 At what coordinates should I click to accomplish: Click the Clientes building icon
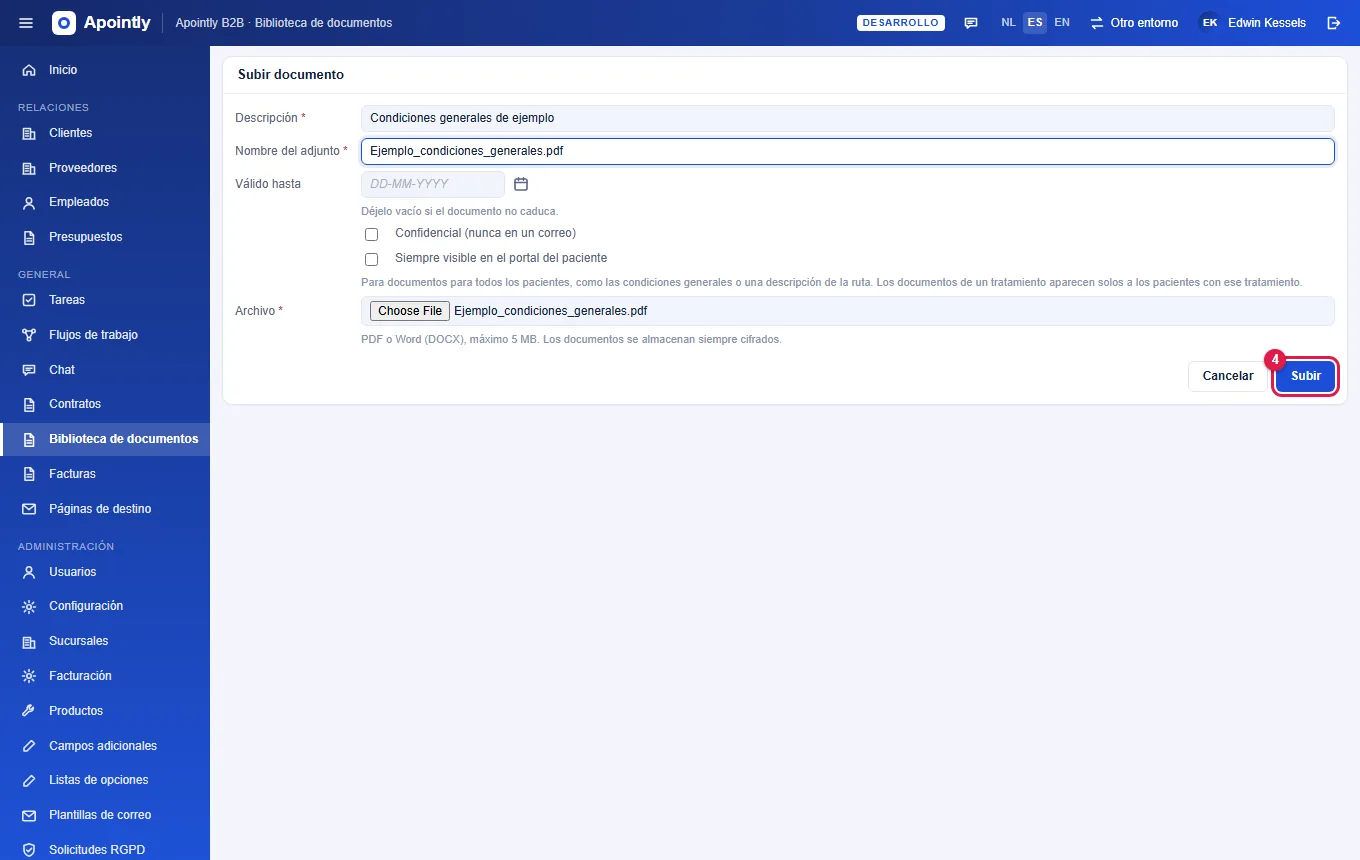coord(29,133)
